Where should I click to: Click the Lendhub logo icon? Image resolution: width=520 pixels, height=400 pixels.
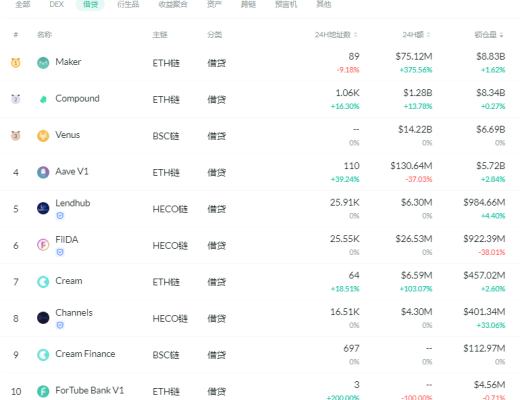43,209
